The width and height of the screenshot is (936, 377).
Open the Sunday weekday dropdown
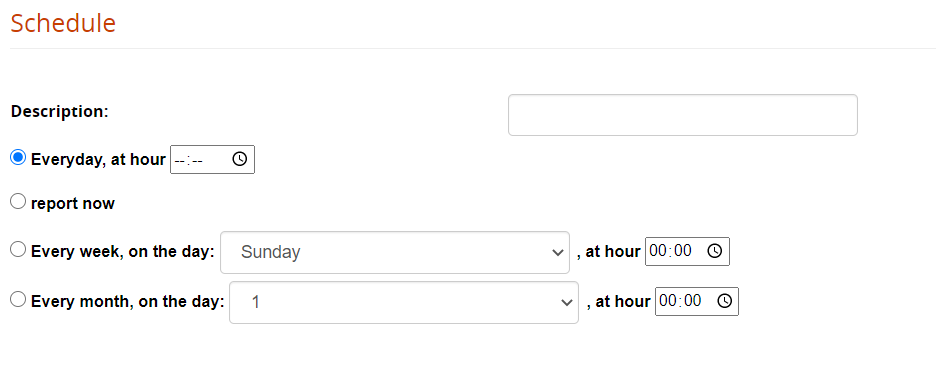(395, 252)
